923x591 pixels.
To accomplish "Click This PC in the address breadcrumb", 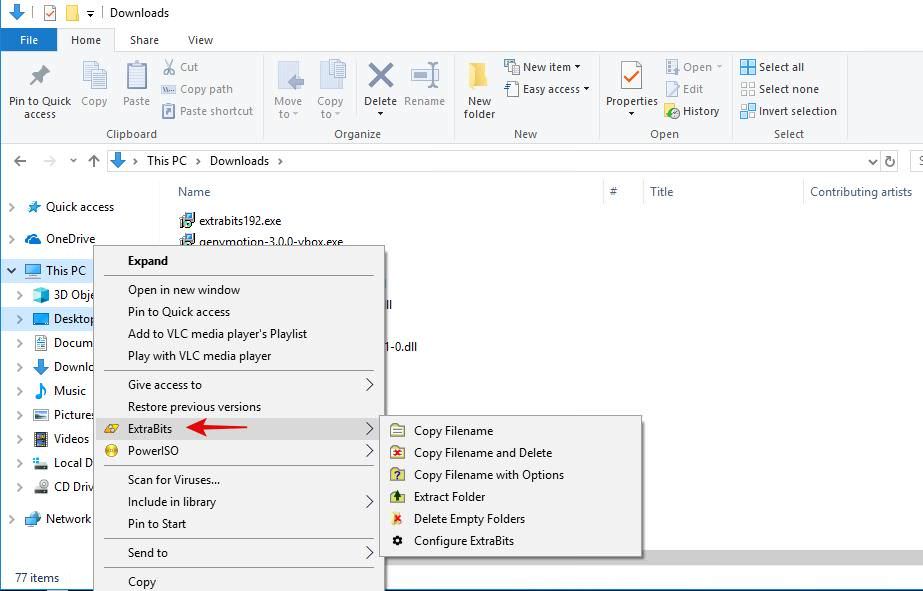I will pyautogui.click(x=167, y=161).
